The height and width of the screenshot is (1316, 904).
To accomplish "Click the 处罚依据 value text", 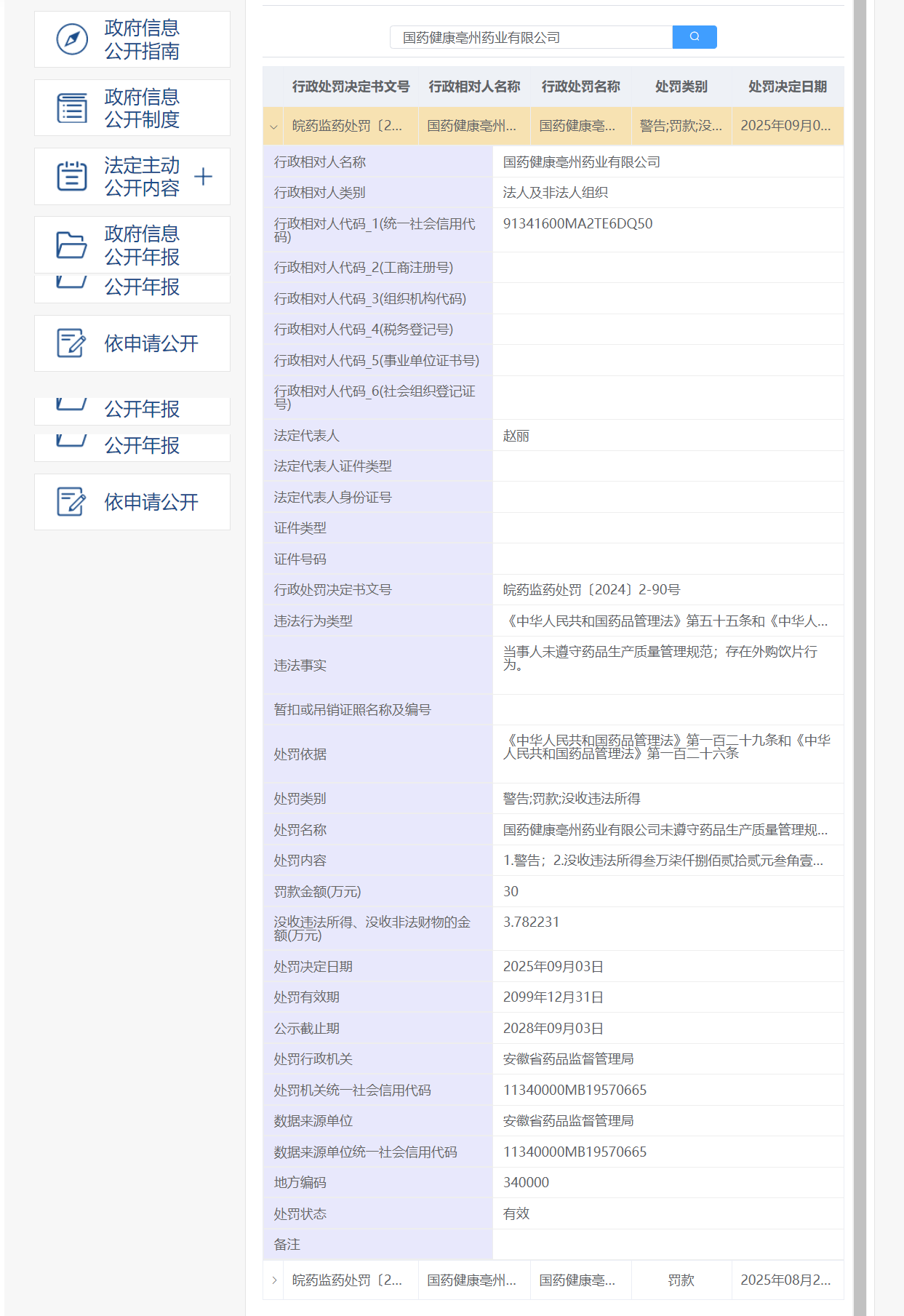I will (666, 747).
